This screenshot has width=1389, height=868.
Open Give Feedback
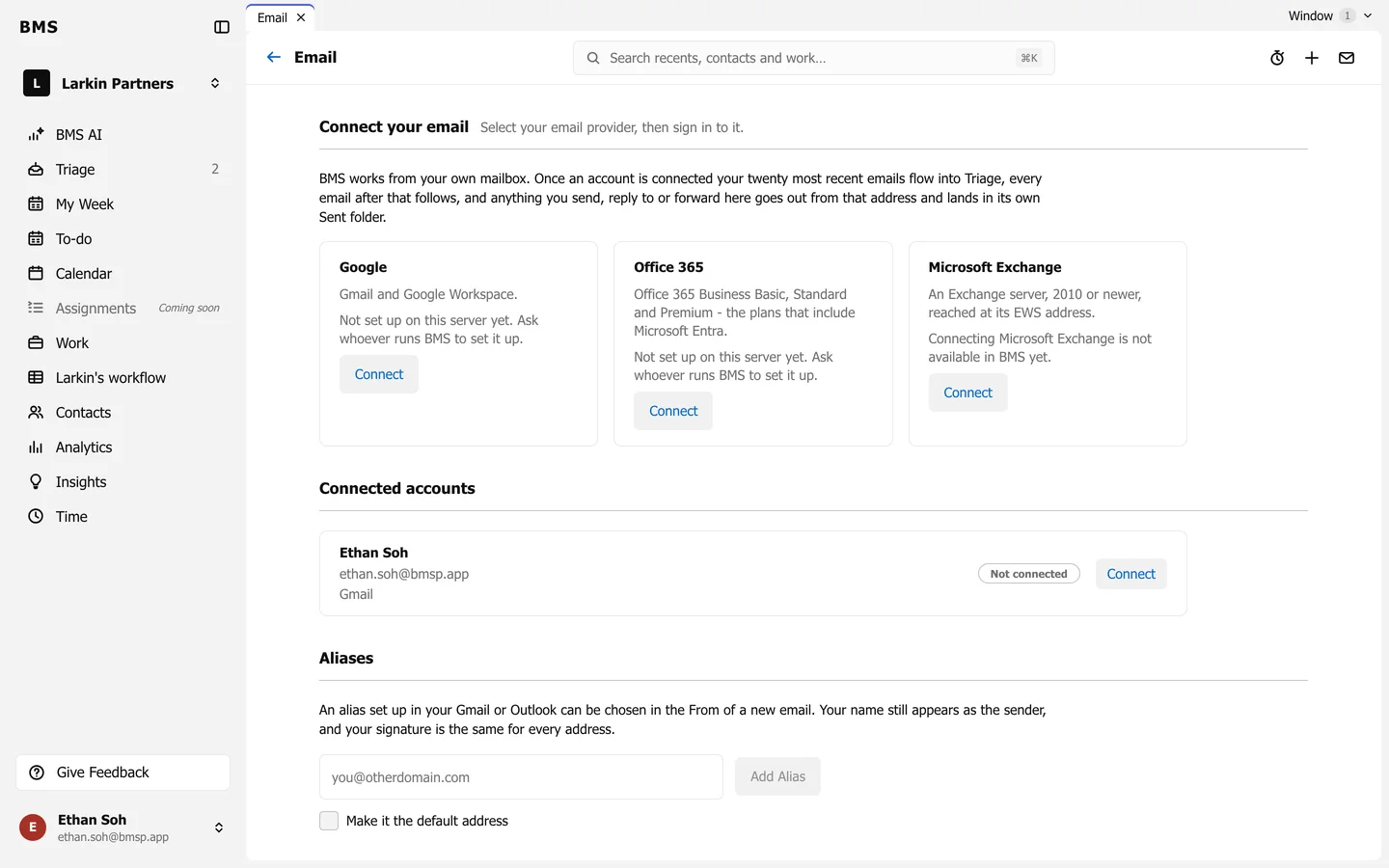[x=123, y=773]
